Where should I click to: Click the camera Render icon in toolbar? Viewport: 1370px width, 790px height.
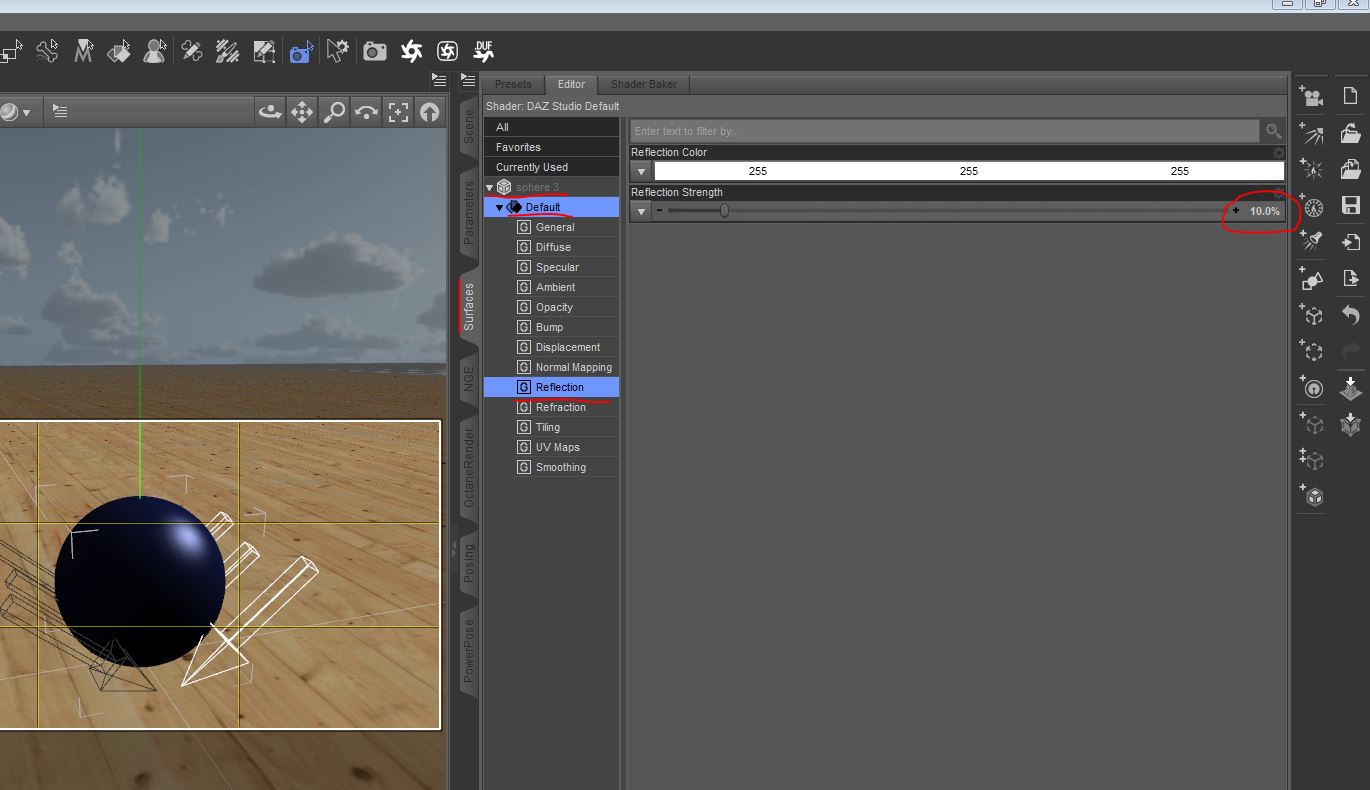pos(375,51)
